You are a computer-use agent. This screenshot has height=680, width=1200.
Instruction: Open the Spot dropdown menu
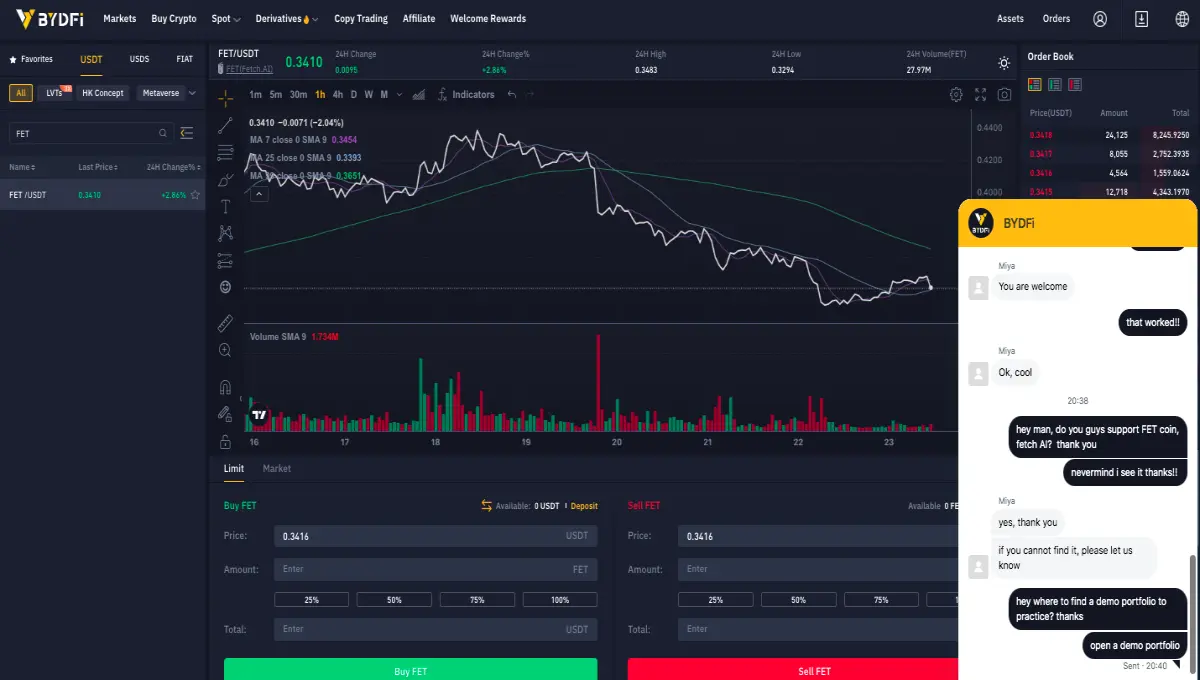[225, 19]
